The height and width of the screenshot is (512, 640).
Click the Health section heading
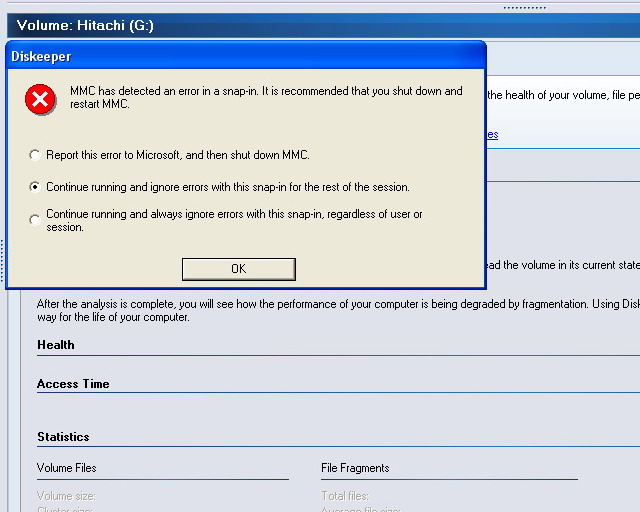[56, 345]
